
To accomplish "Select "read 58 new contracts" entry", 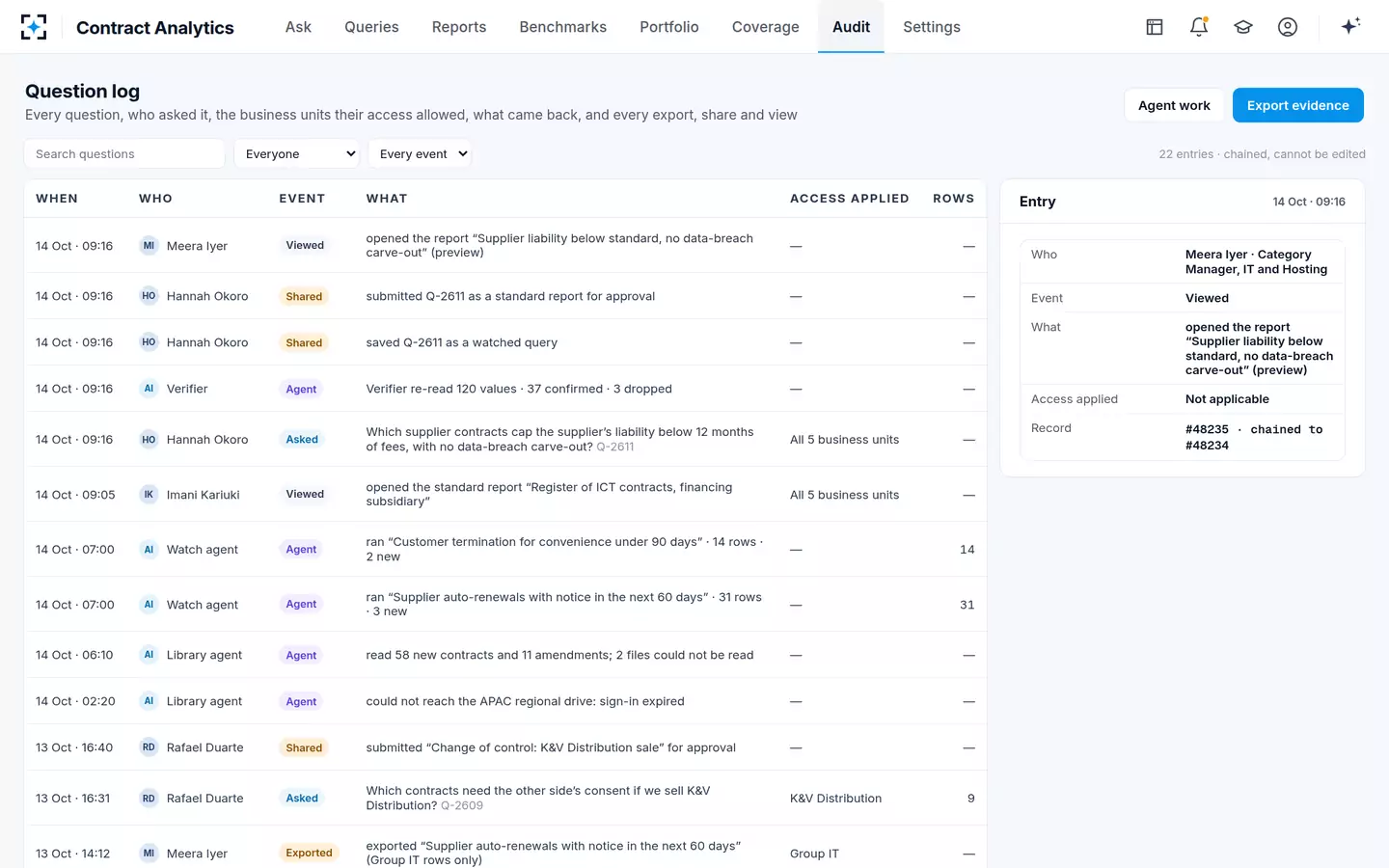I will (x=505, y=655).
